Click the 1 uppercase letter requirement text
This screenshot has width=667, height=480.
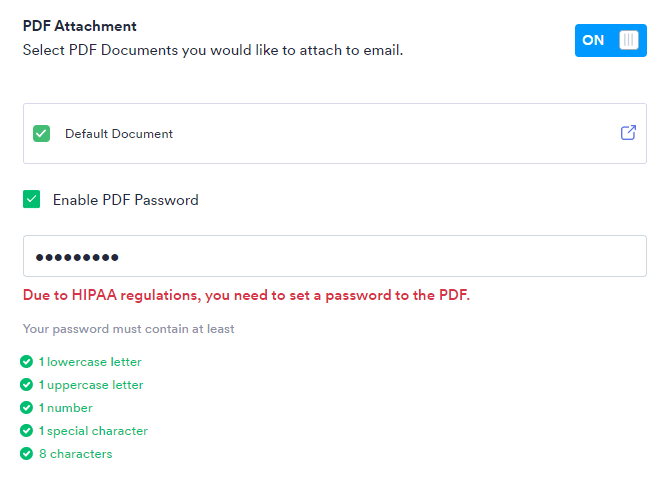pyautogui.click(x=91, y=385)
